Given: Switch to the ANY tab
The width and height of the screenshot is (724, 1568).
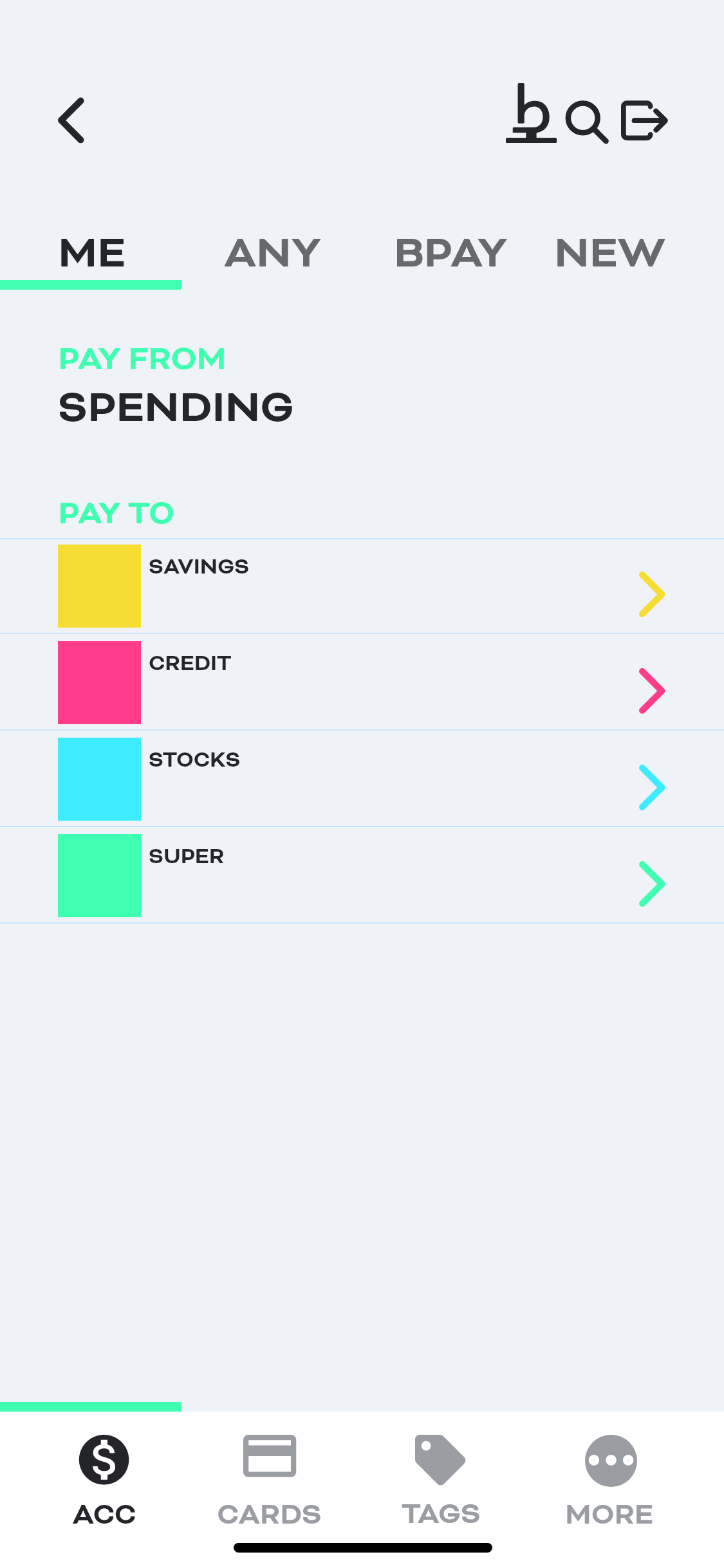Looking at the screenshot, I should click(272, 253).
